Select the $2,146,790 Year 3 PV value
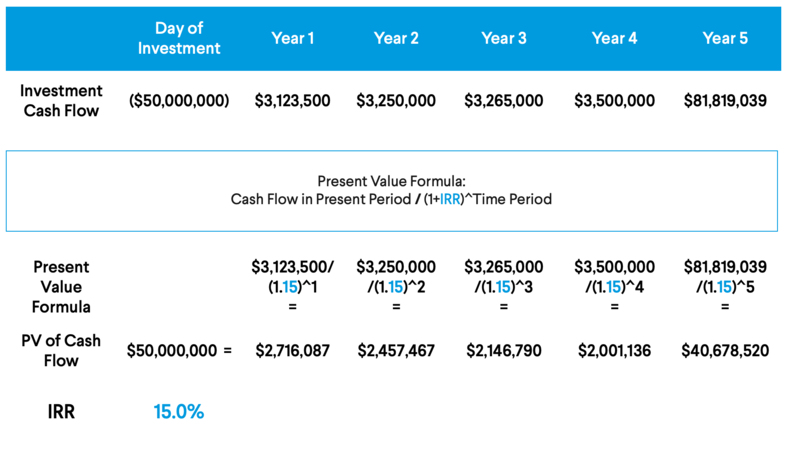The width and height of the screenshot is (800, 450). pos(504,351)
